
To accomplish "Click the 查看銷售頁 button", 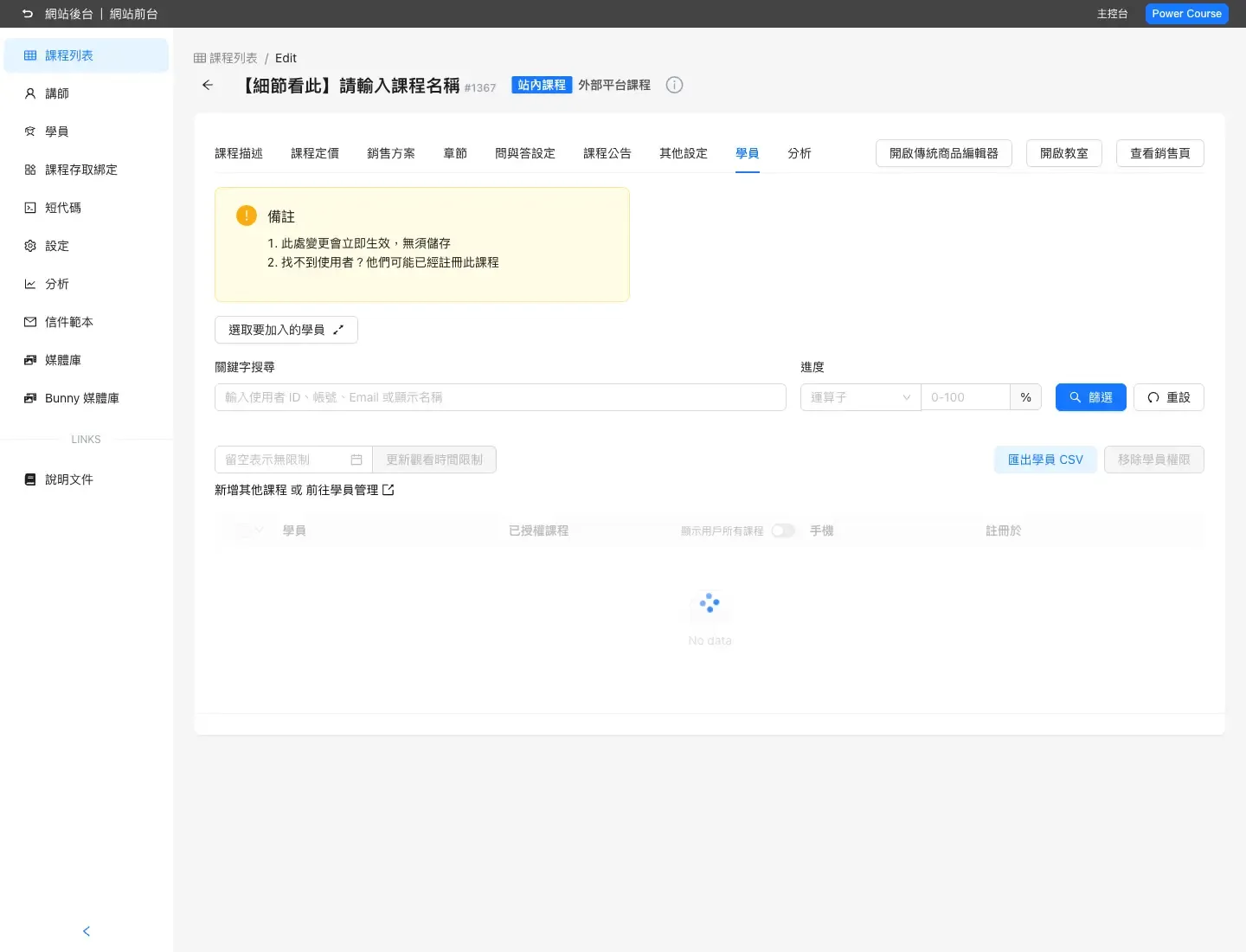I will (x=1160, y=153).
